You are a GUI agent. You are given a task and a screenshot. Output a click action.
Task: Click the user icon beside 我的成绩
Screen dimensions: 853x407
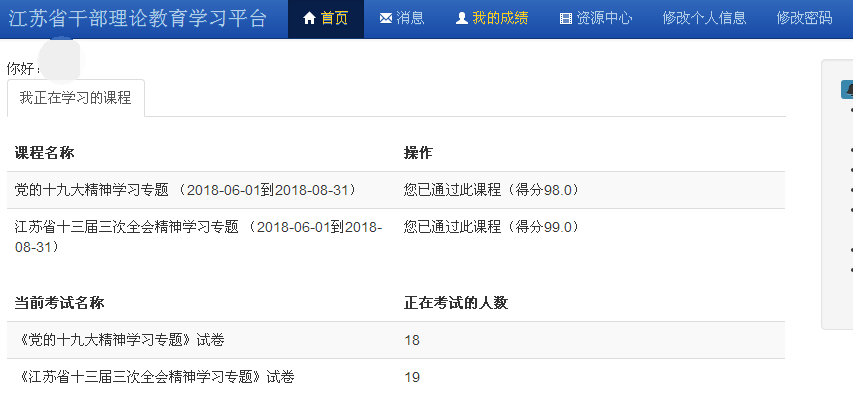[461, 19]
